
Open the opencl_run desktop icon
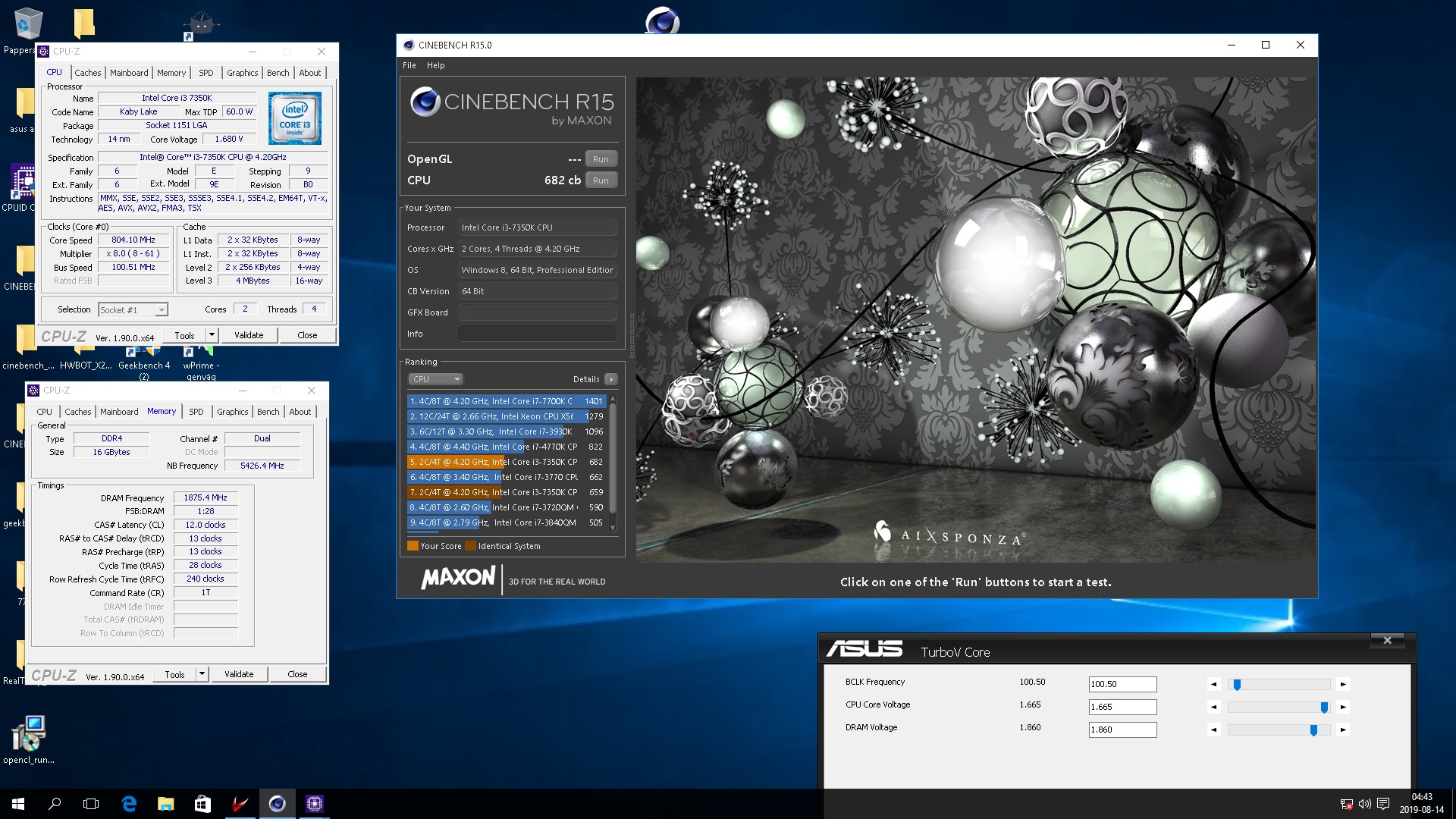tap(29, 734)
